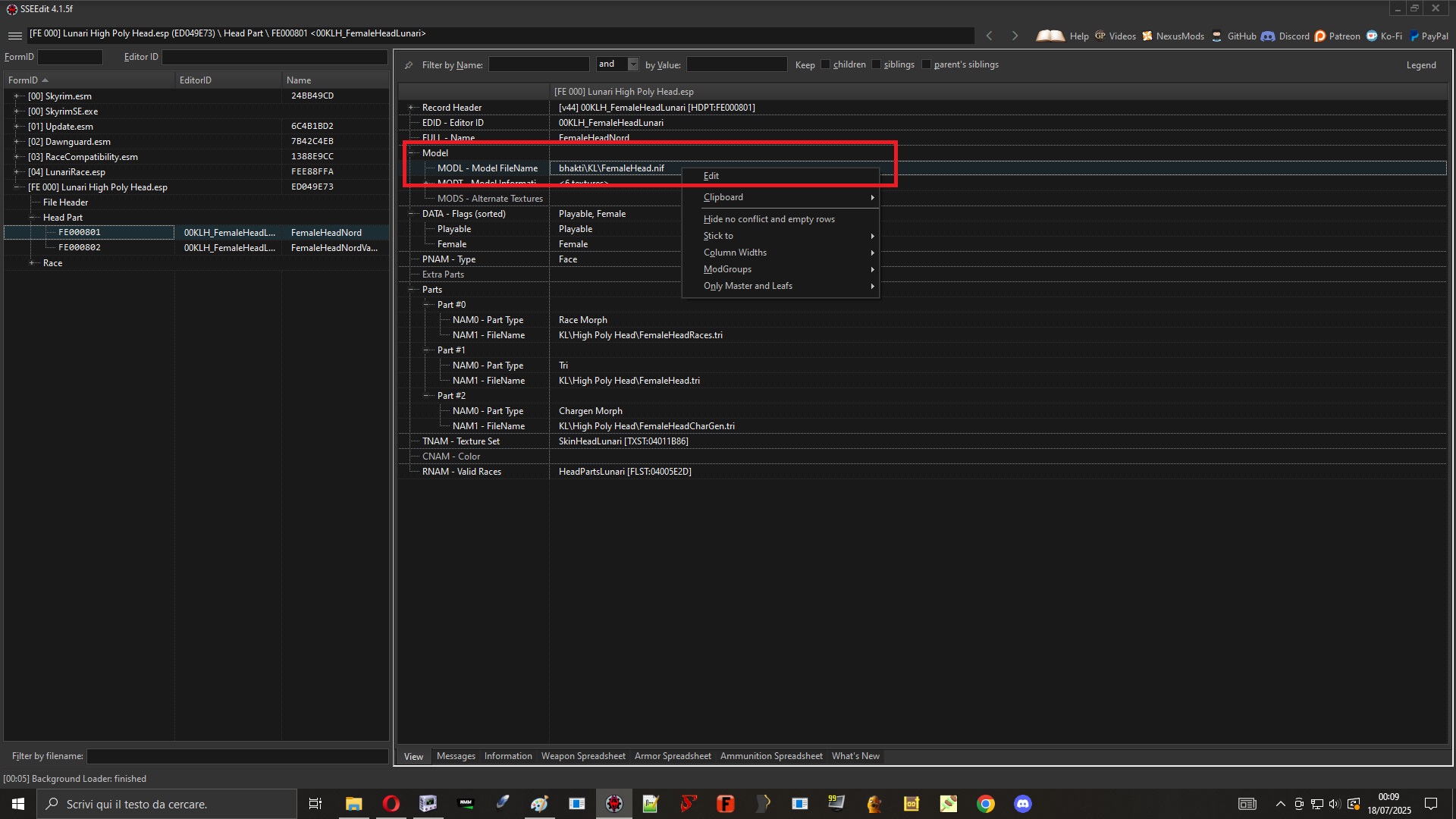
Task: Collapse the Parts section in record view
Action: click(x=411, y=290)
